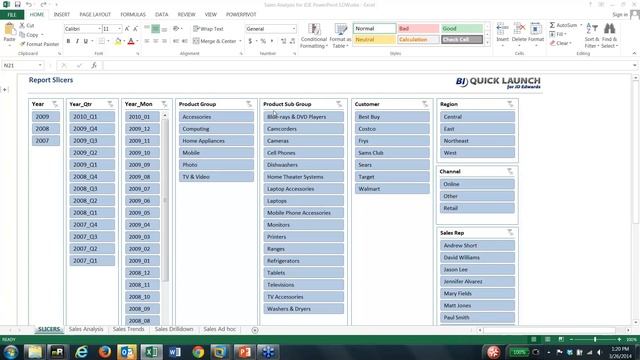Open the Sales Analysis sheet tab

point(86,329)
